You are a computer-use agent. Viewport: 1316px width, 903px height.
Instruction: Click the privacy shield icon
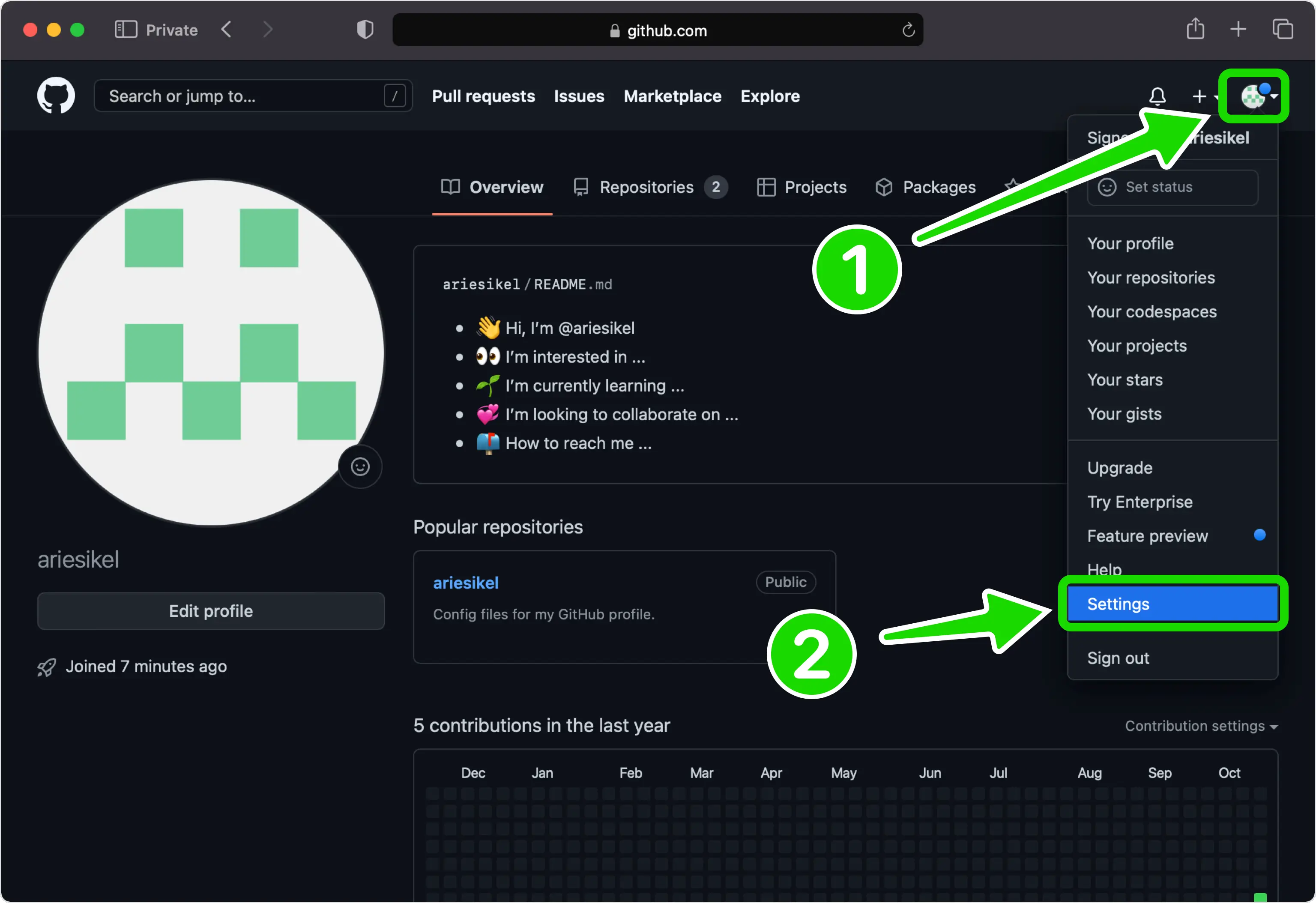coord(365,30)
